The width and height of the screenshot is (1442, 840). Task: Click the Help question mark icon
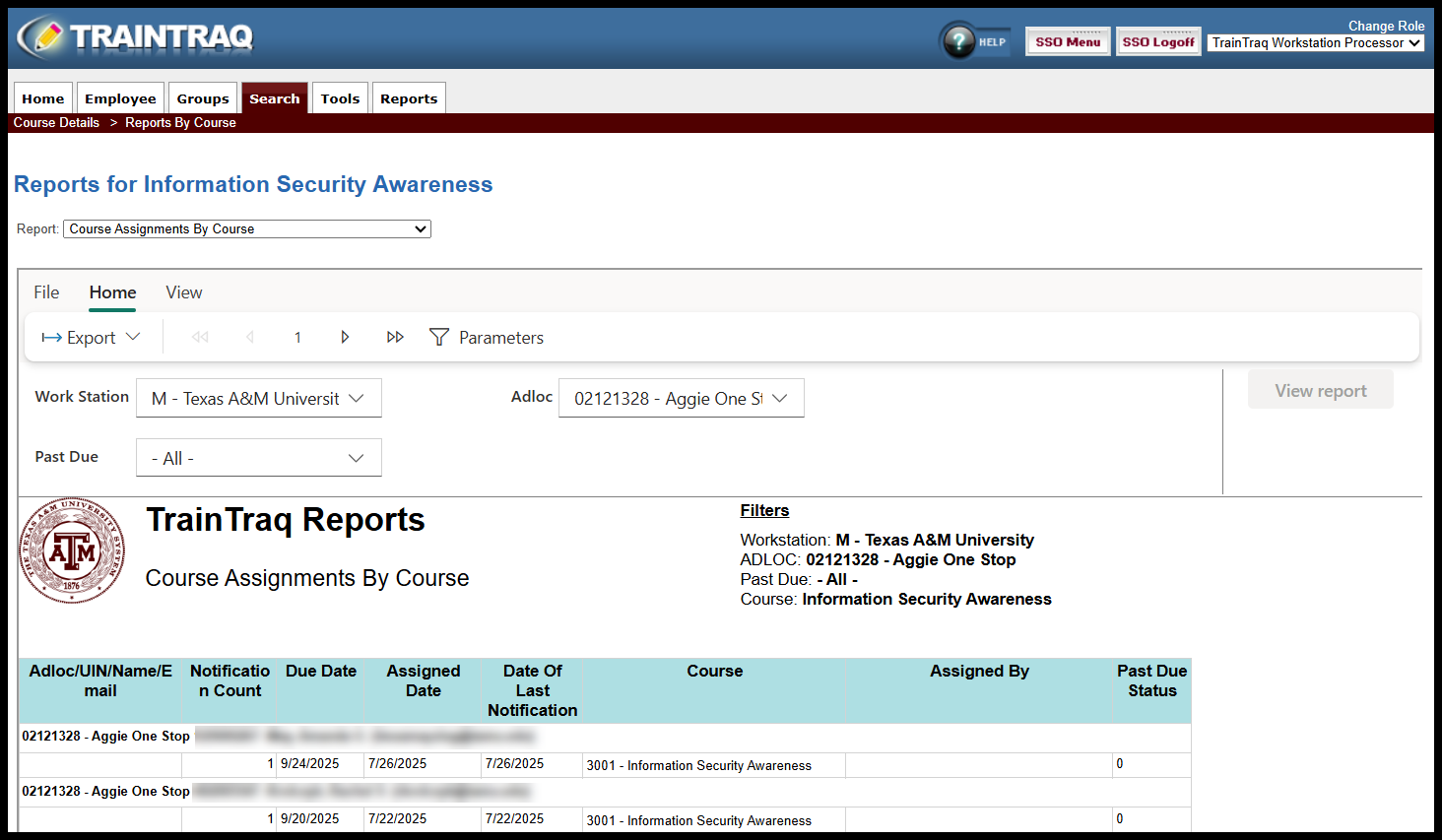pos(958,41)
